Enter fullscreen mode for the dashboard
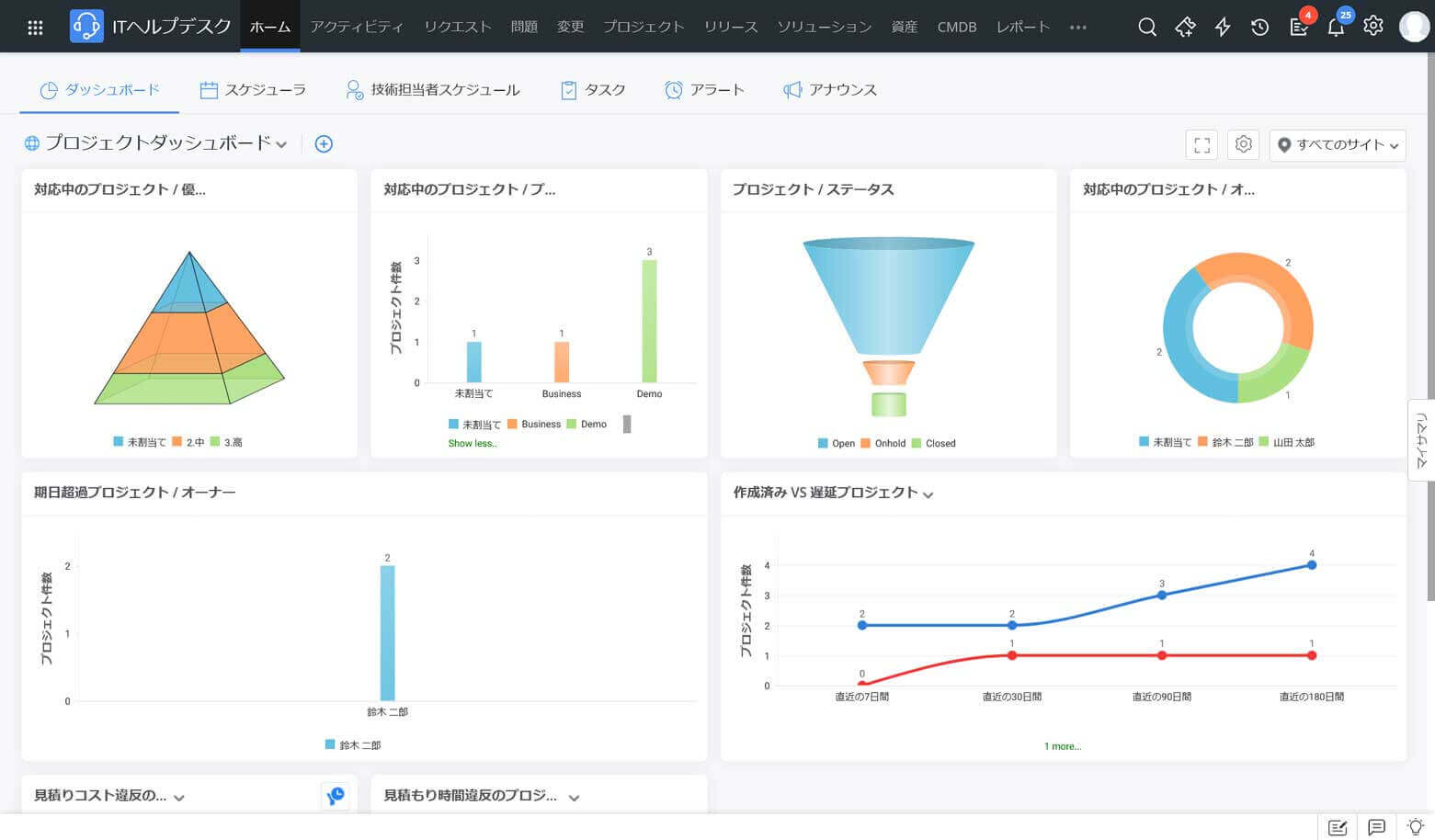The height and width of the screenshot is (840, 1435). 1202,144
